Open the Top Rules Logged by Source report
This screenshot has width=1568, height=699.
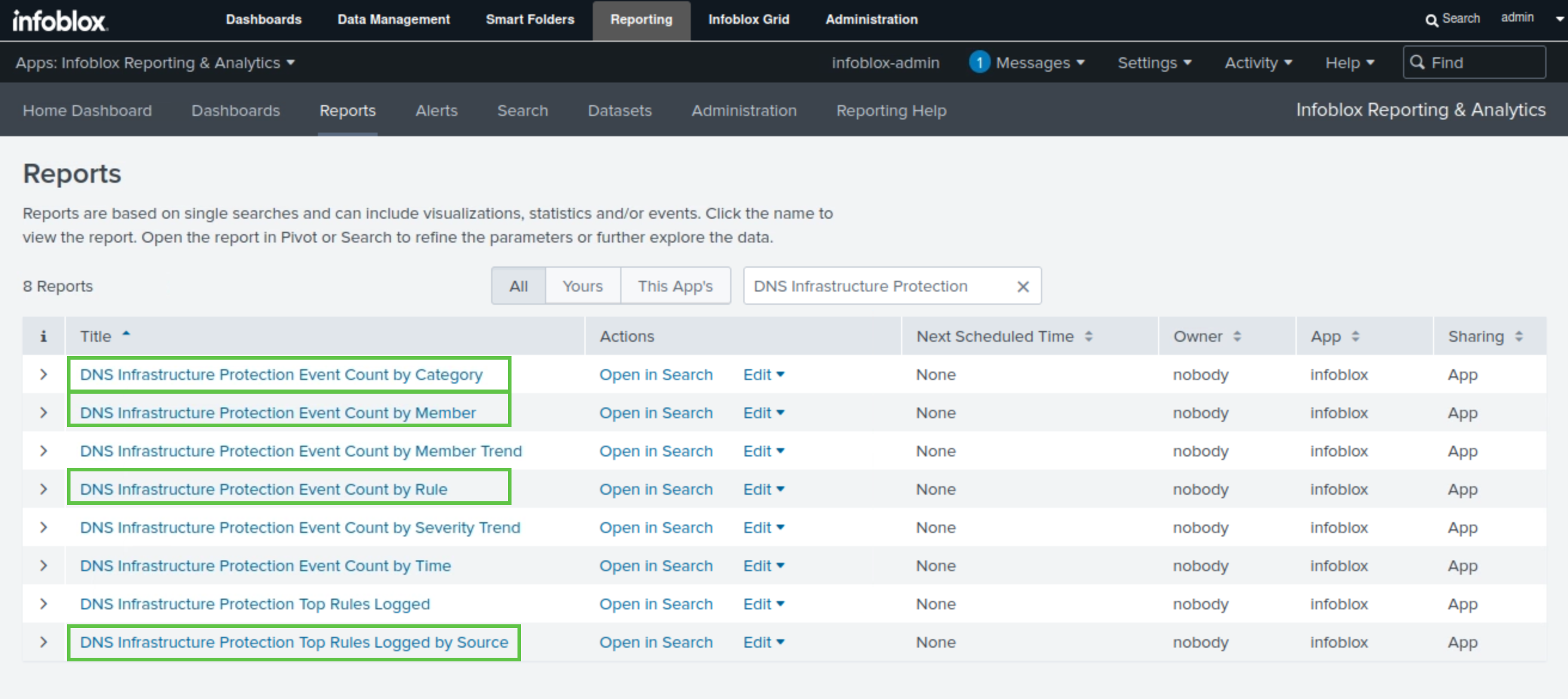pos(294,643)
